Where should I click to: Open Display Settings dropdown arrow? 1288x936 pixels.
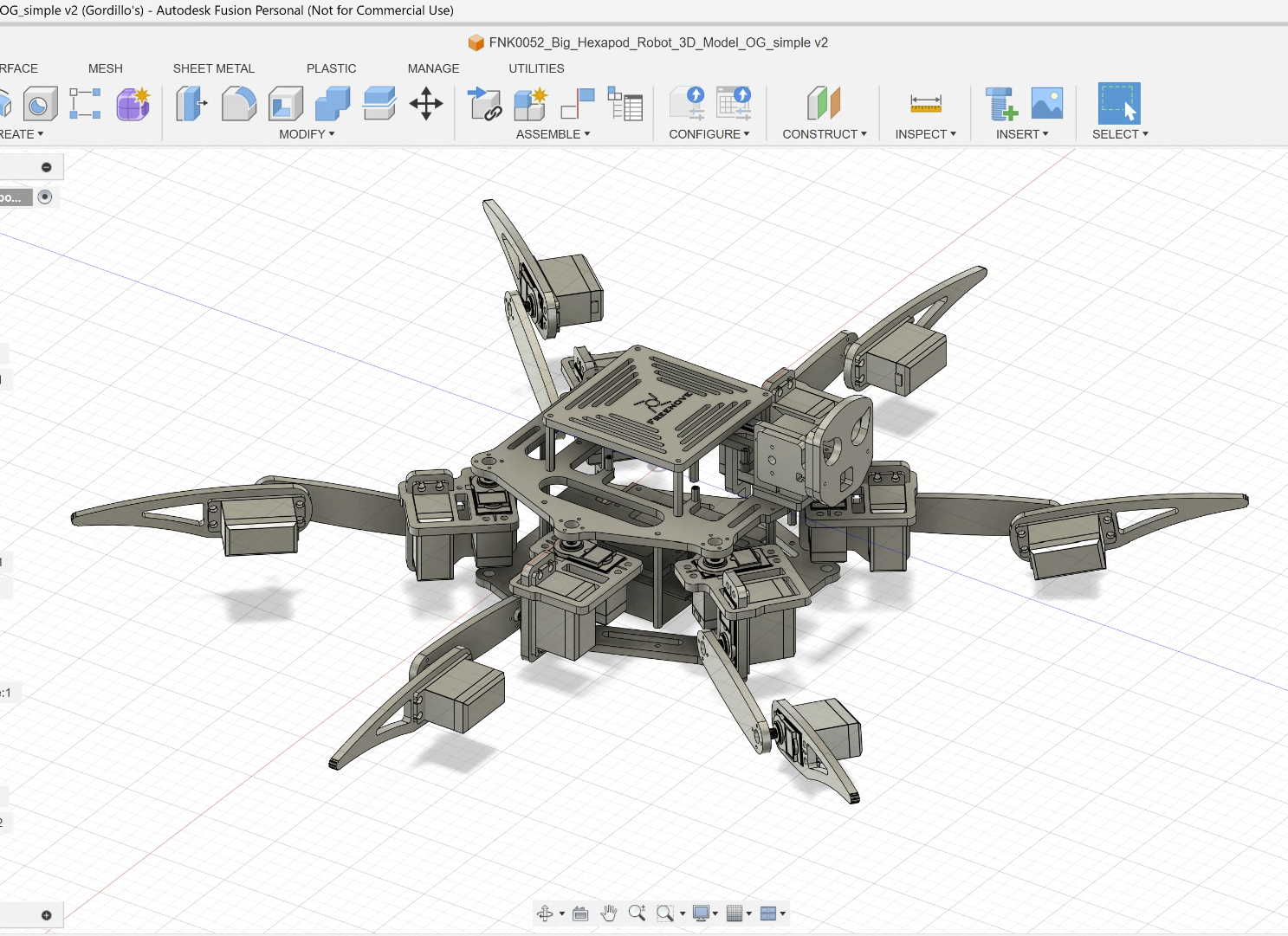[x=715, y=913]
